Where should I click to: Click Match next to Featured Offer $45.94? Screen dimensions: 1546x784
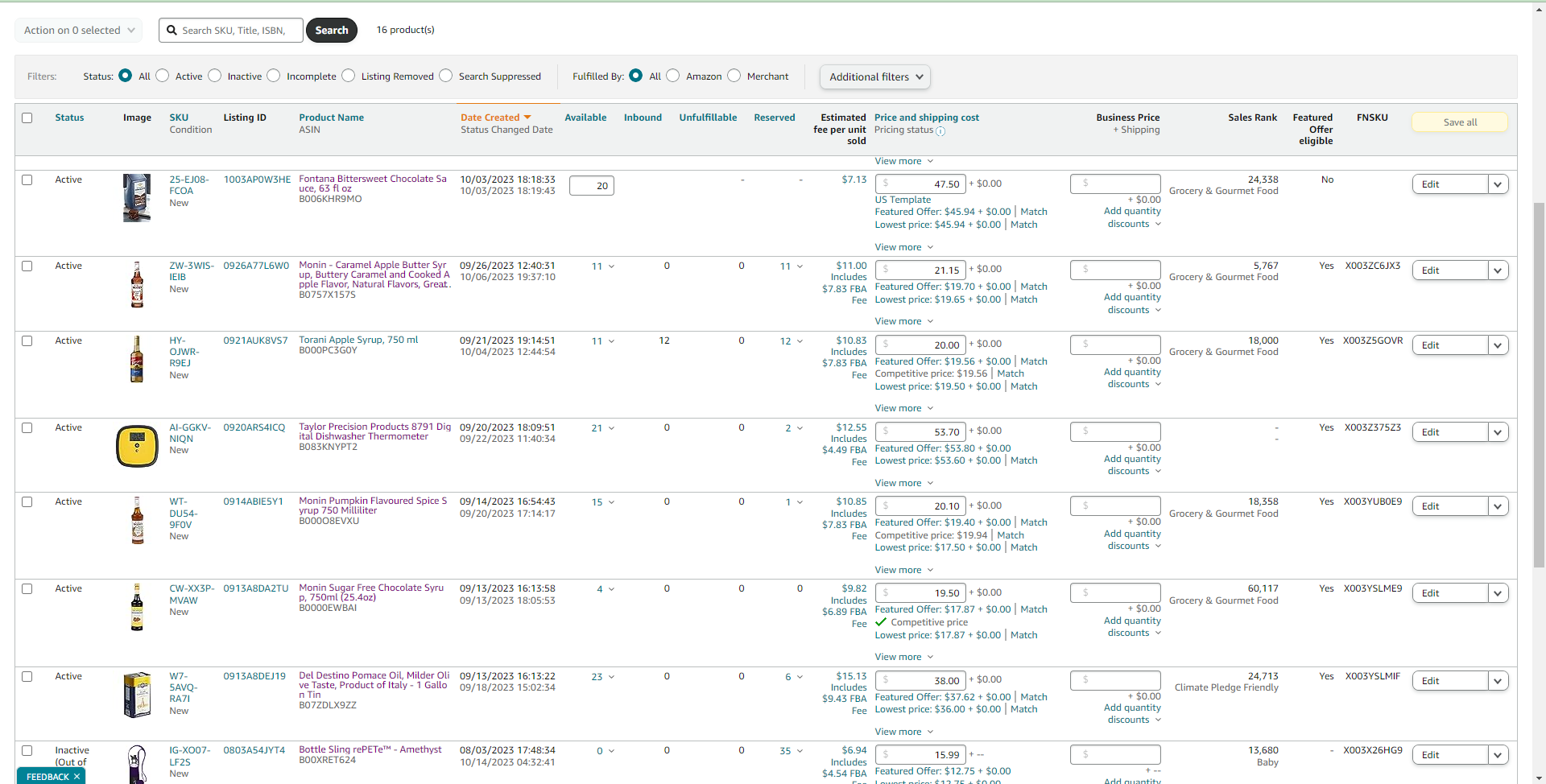point(1034,212)
